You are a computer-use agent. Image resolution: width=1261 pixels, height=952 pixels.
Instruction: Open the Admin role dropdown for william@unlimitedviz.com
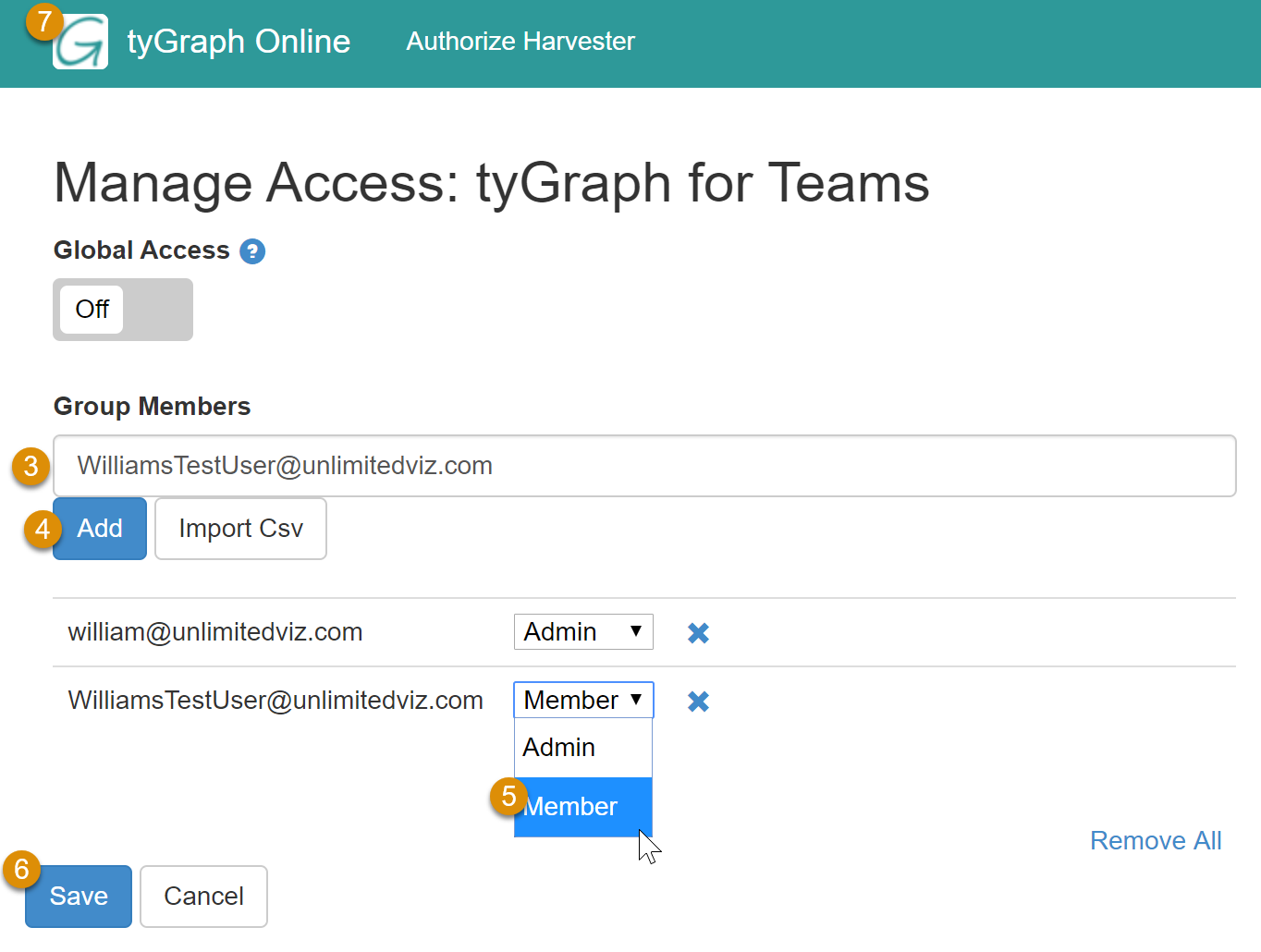pyautogui.click(x=583, y=632)
